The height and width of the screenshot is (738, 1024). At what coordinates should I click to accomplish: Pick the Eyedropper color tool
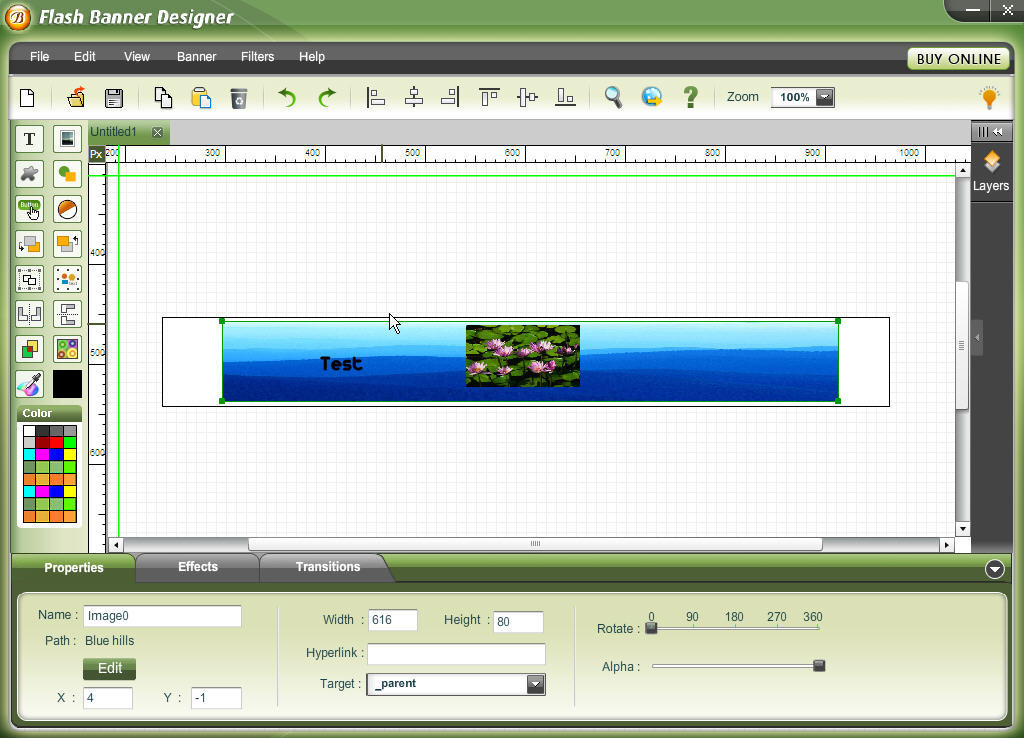click(x=29, y=383)
